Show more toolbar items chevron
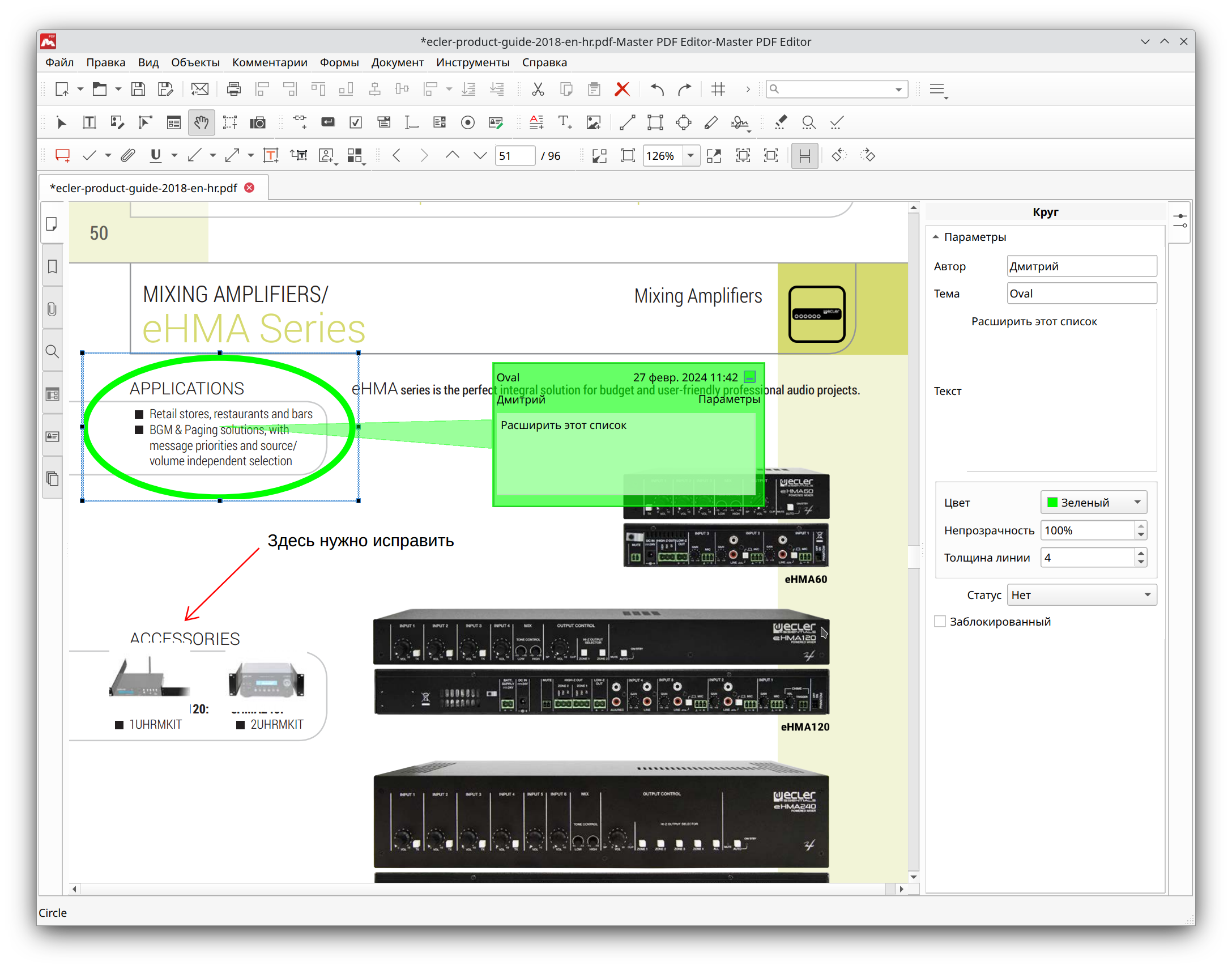Viewport: 1232px width, 969px height. coord(748,89)
